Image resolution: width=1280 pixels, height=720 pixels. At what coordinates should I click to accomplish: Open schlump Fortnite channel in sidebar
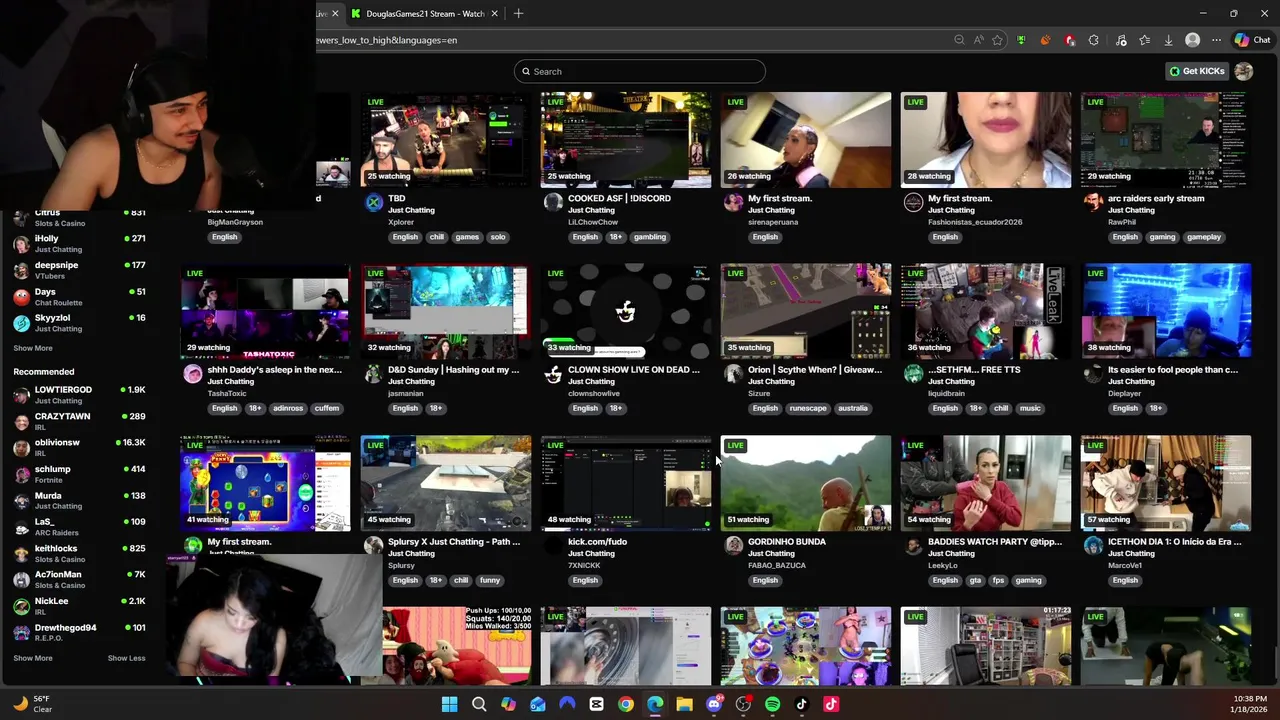pos(79,474)
